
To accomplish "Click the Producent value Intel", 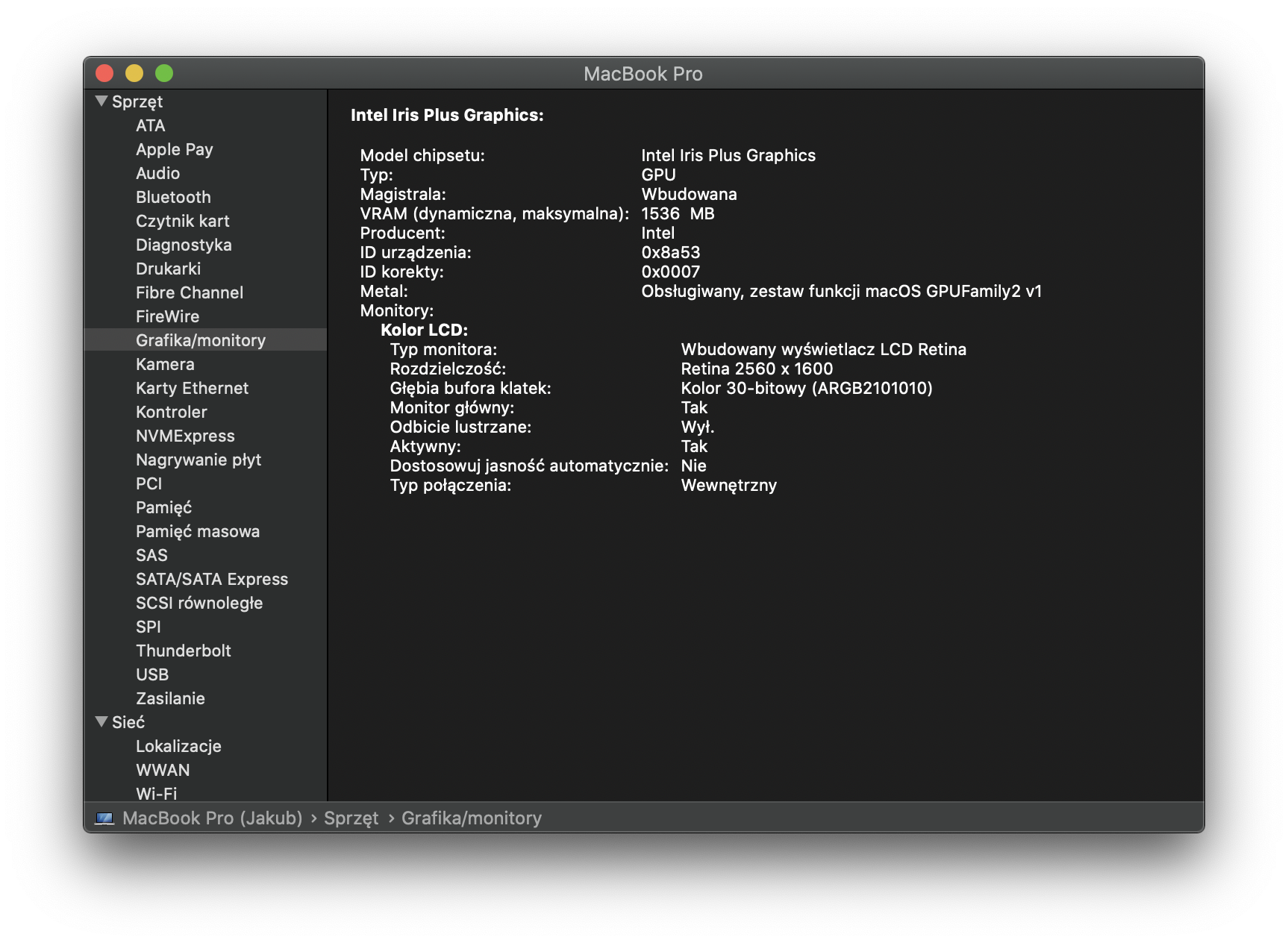I will [657, 233].
